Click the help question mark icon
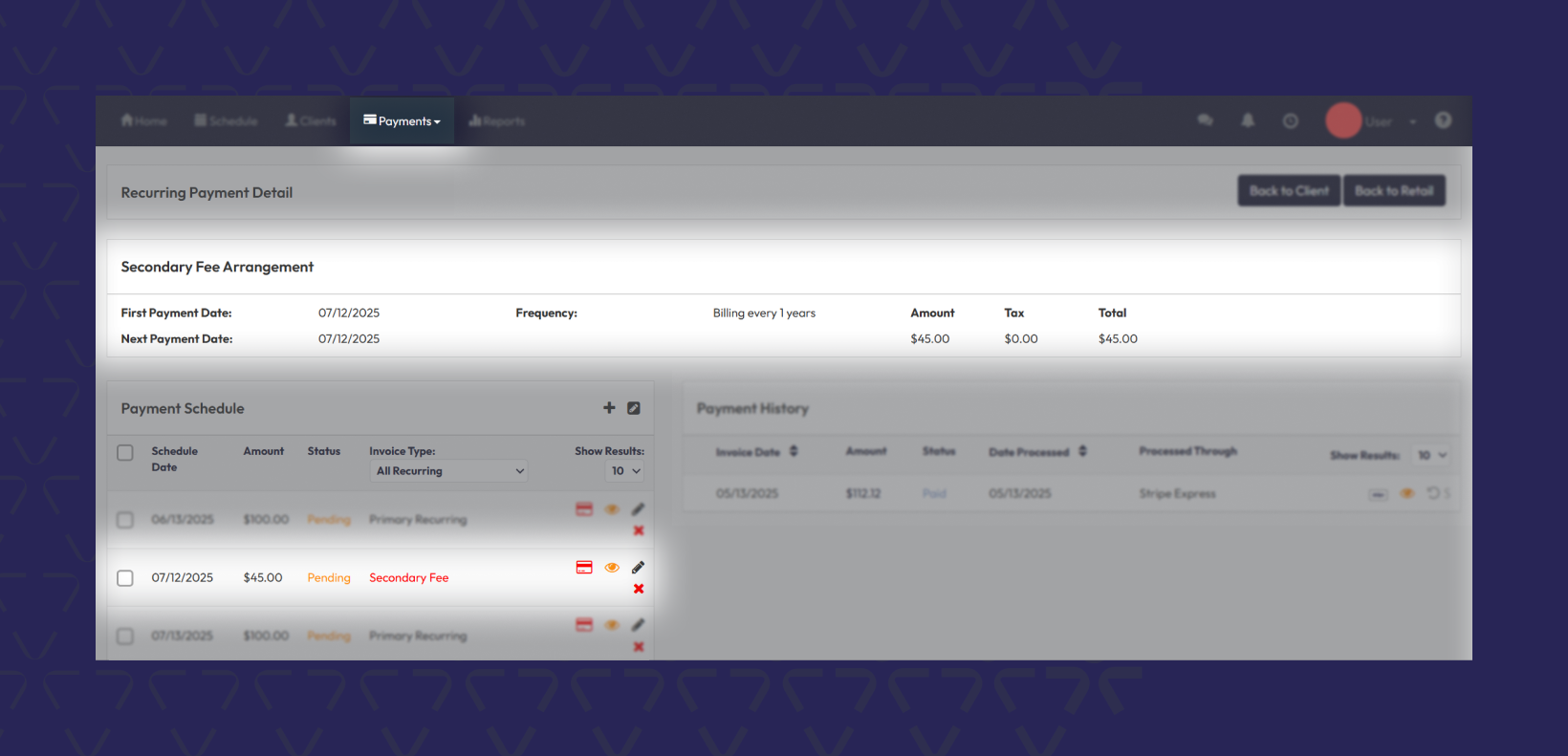 (1443, 120)
